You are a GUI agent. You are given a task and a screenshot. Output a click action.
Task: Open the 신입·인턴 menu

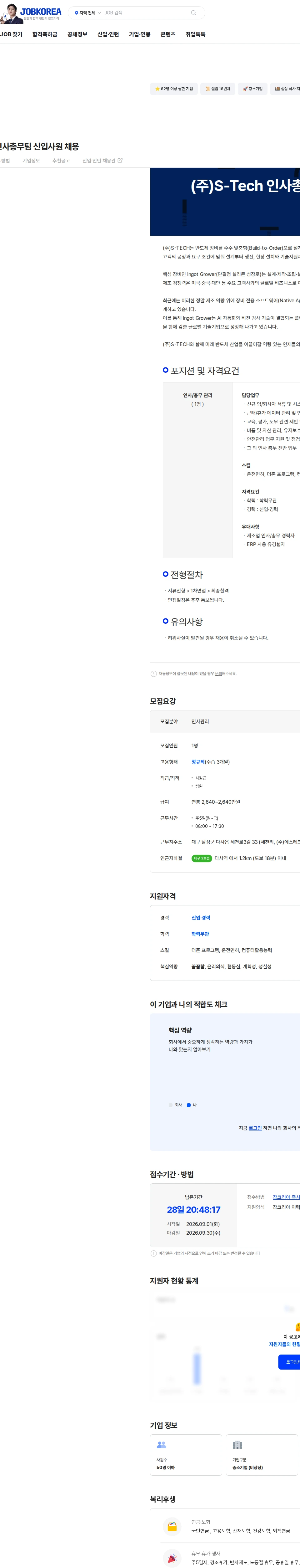click(x=108, y=35)
